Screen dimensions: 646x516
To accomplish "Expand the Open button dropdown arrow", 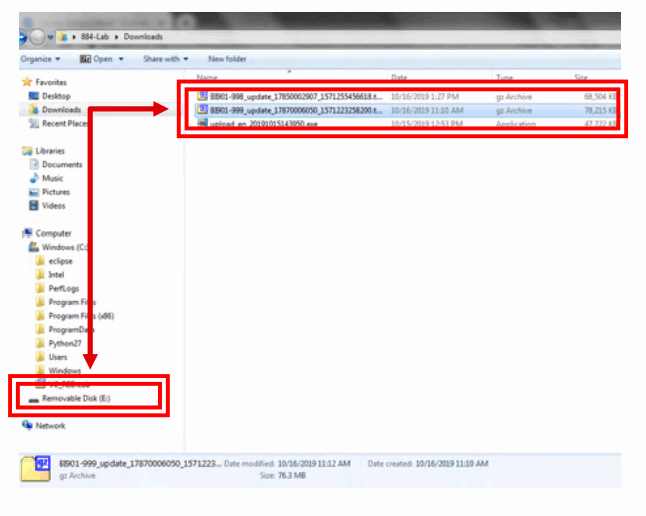I will [x=121, y=59].
